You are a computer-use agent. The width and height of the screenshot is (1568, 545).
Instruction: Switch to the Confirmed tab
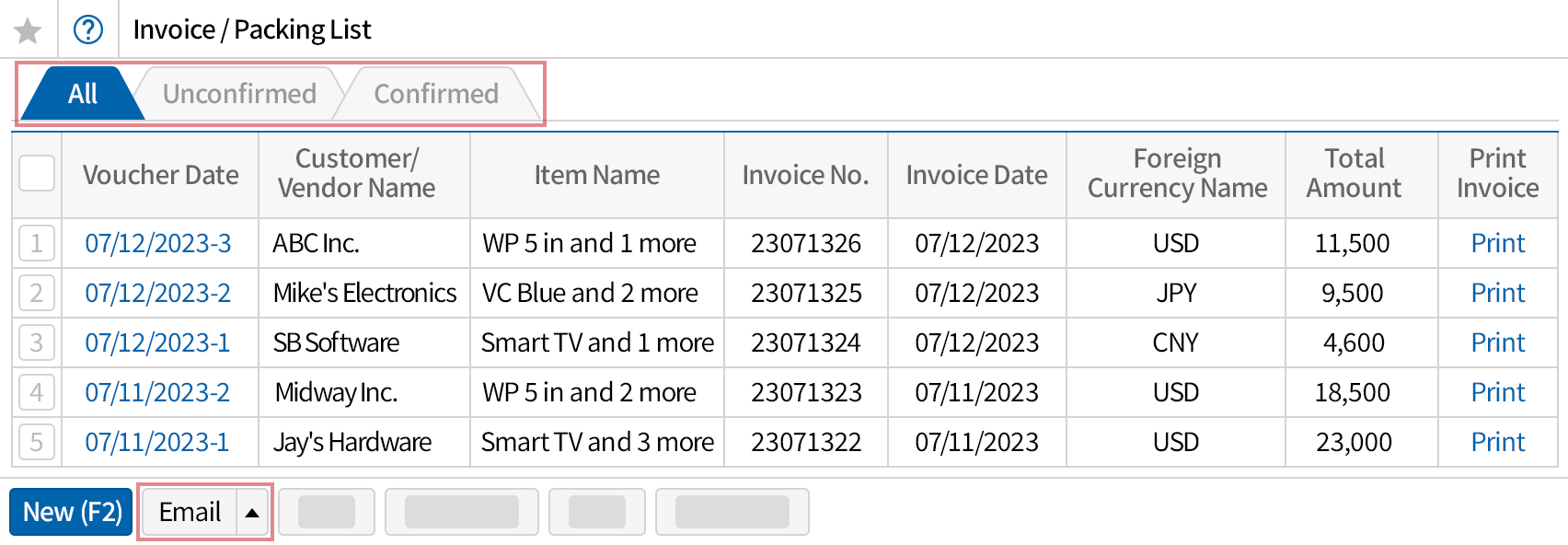click(x=436, y=94)
